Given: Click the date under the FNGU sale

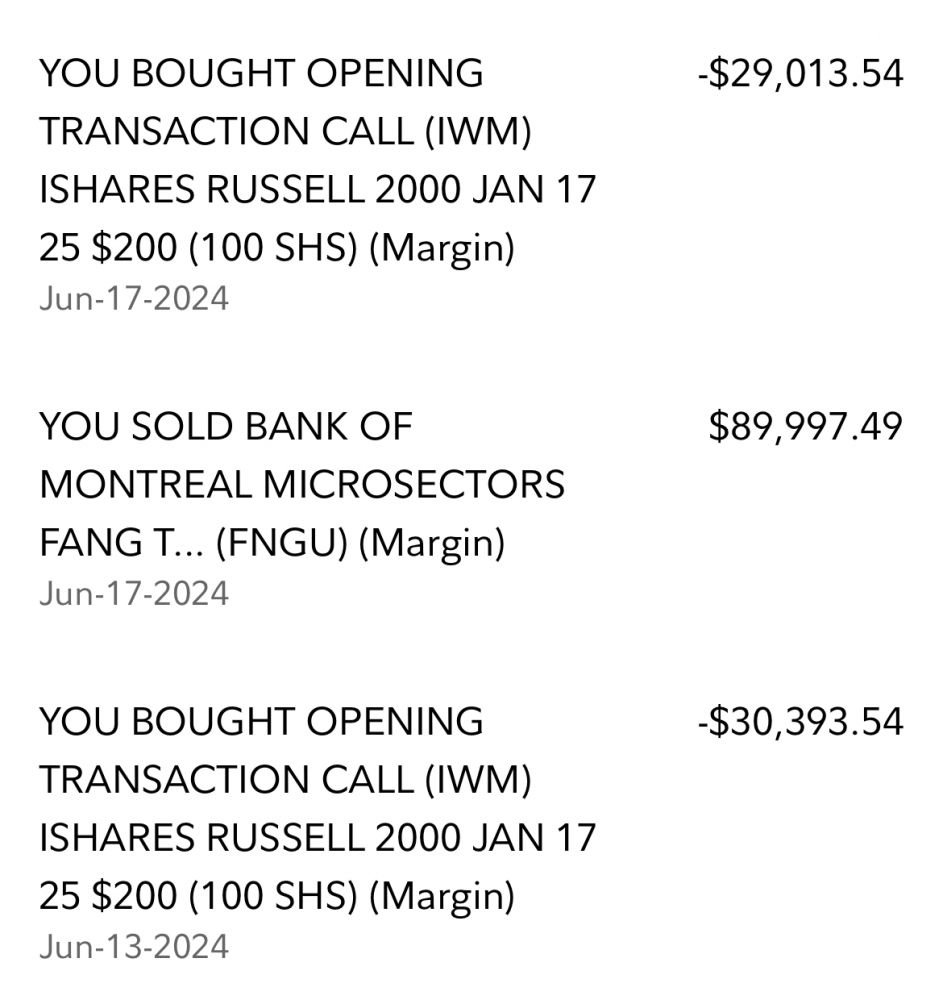Looking at the screenshot, I should tap(134, 594).
